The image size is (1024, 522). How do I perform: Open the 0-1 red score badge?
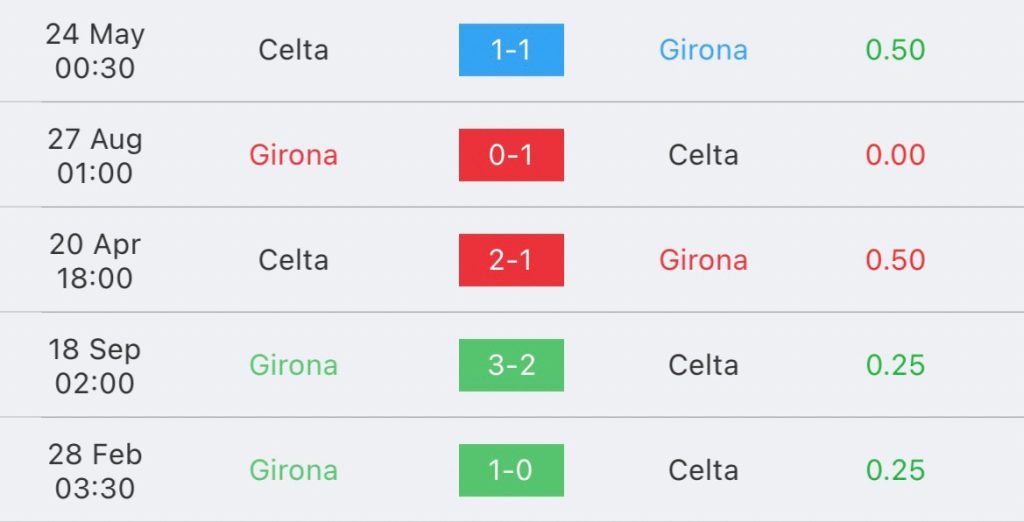click(x=511, y=155)
